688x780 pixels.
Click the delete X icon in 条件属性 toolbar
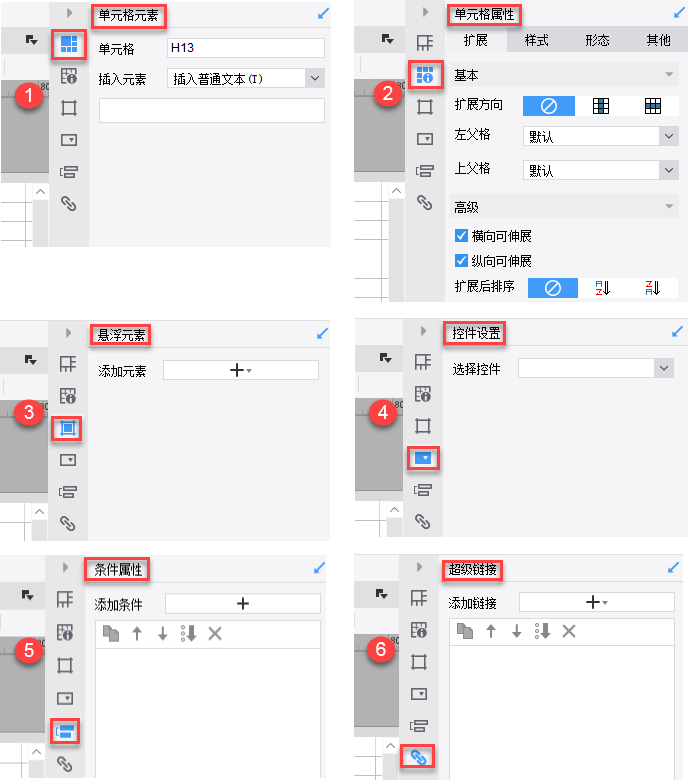[x=215, y=633]
